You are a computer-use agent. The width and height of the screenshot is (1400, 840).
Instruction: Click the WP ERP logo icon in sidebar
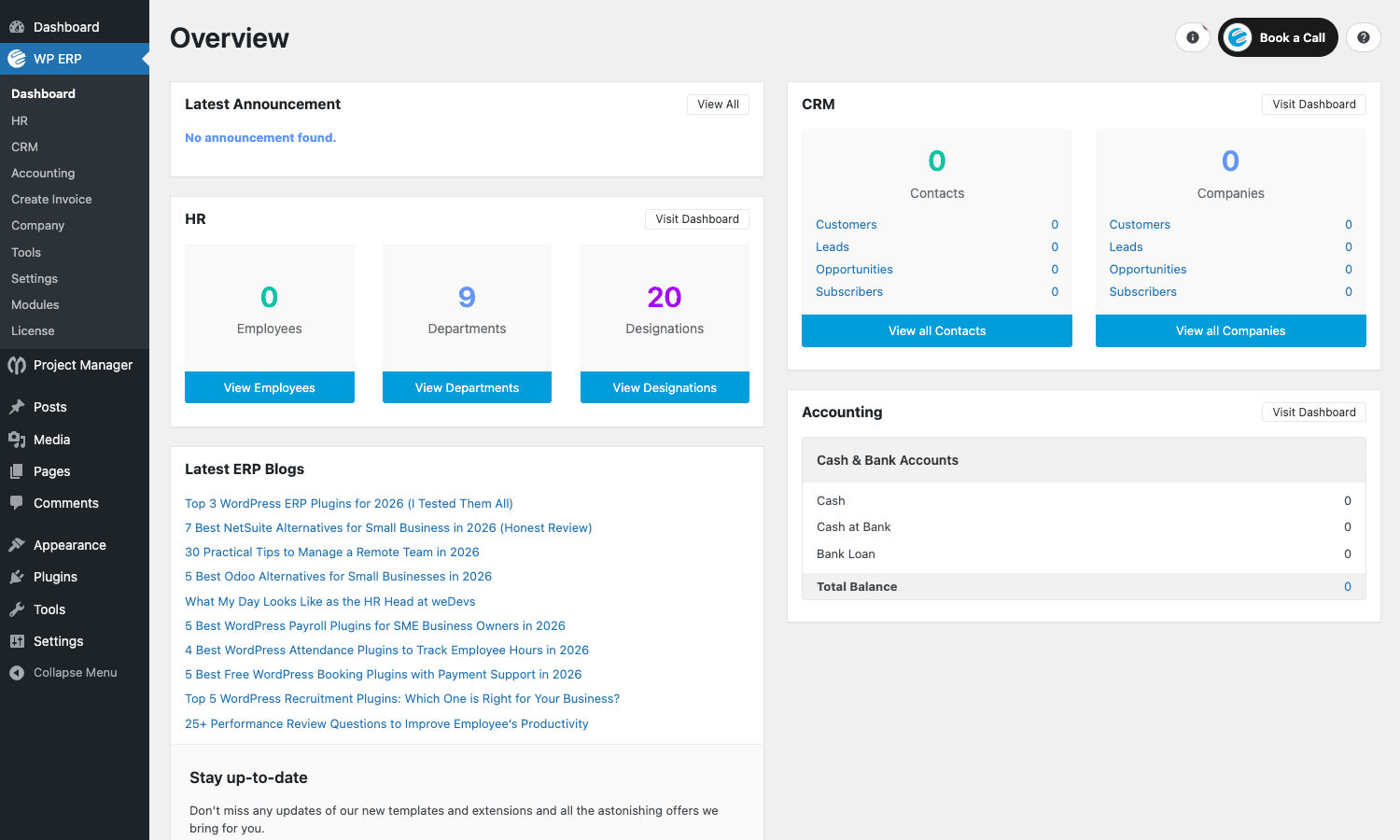pyautogui.click(x=17, y=59)
